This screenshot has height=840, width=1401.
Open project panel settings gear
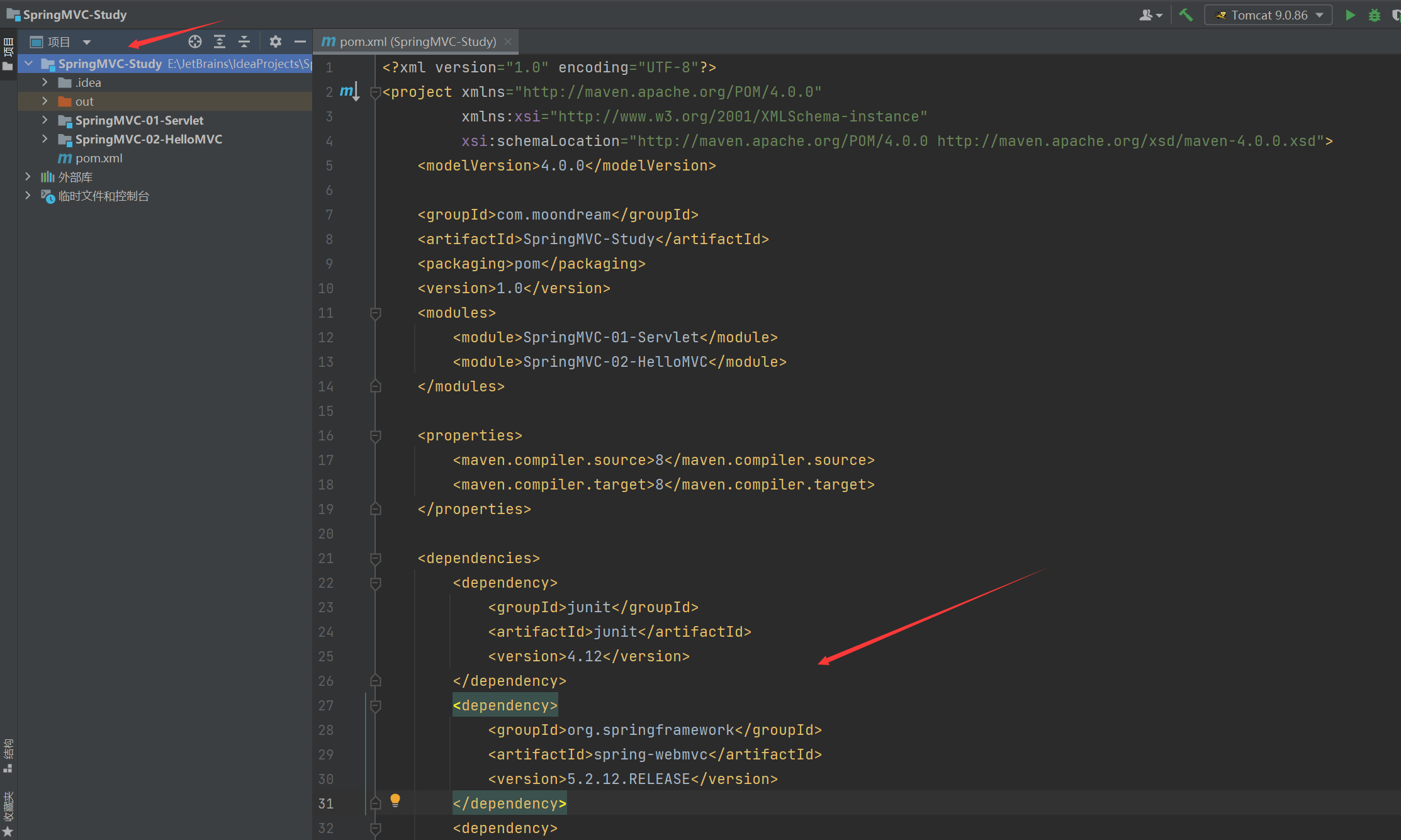point(275,42)
